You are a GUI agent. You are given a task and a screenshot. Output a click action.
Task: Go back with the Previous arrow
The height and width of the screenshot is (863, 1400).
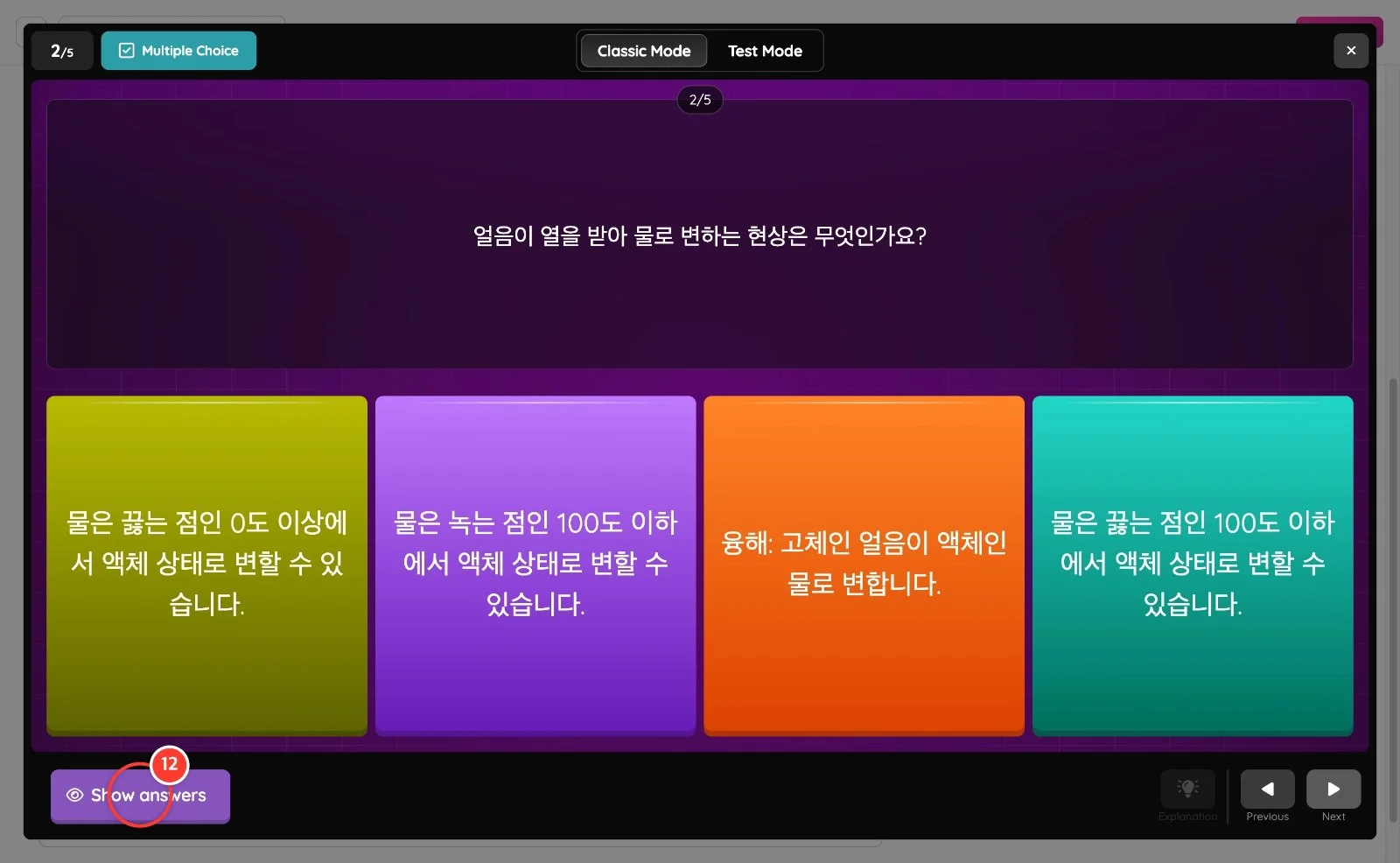tap(1267, 789)
